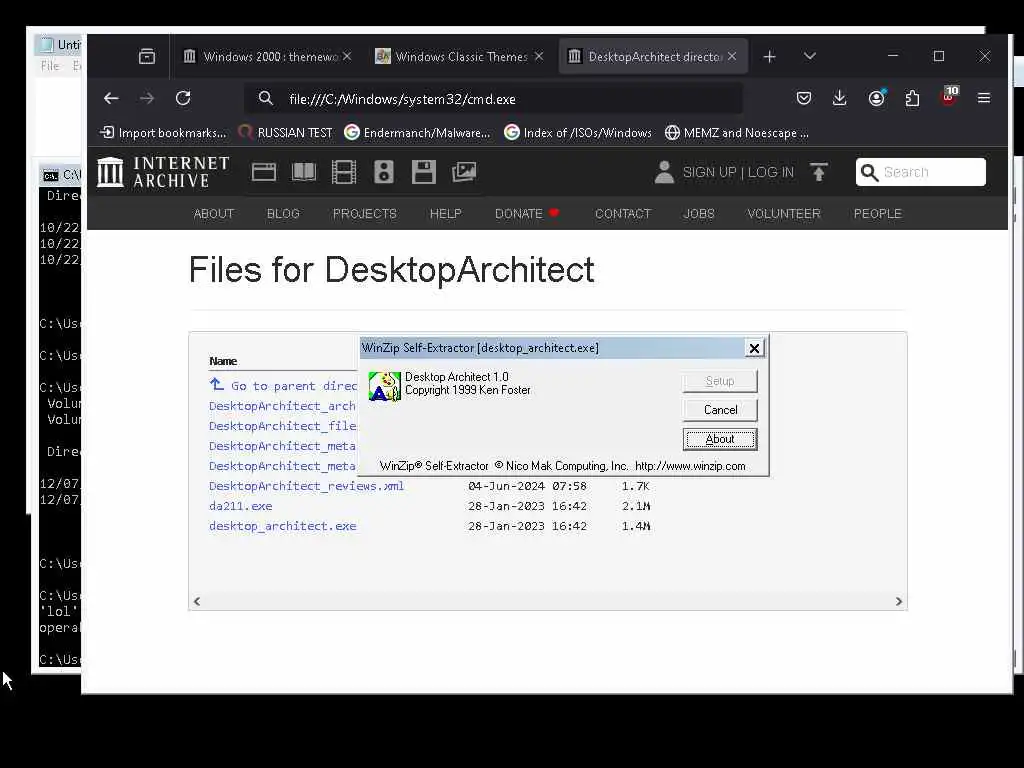Open Endermanch/Malware bookmark
The image size is (1024, 768).
pos(417,133)
